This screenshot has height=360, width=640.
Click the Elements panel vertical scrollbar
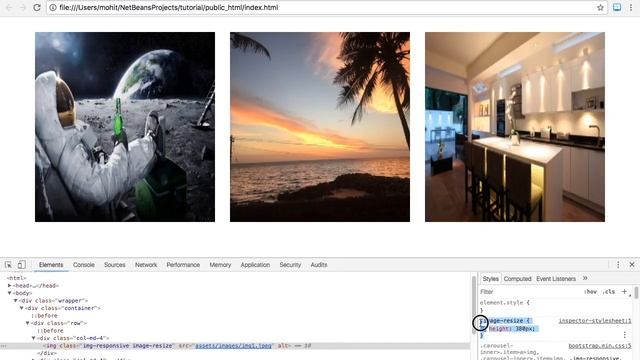click(x=473, y=305)
